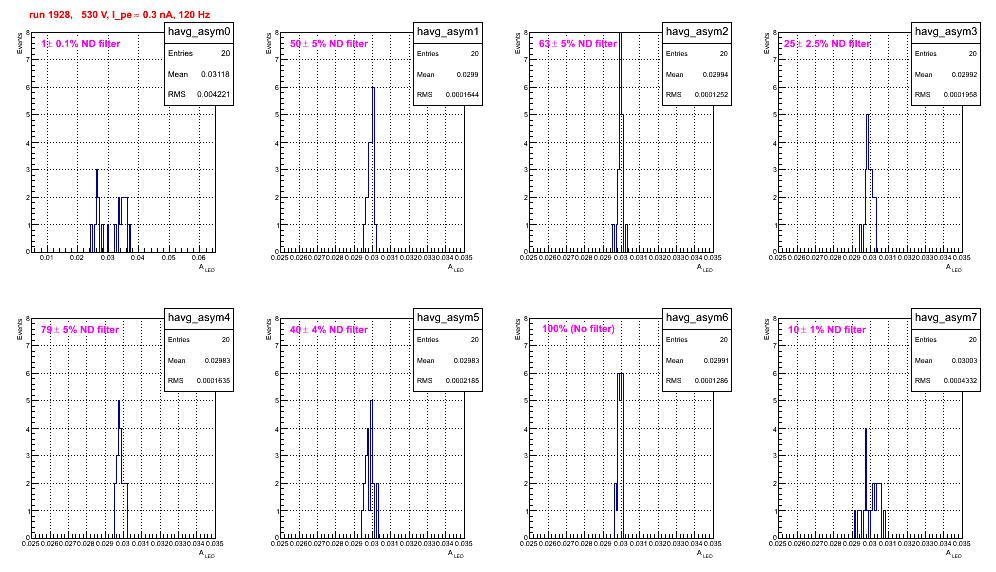Click the 79± 5% ND filter label
Screen dimensions: 996x572
click(80, 330)
